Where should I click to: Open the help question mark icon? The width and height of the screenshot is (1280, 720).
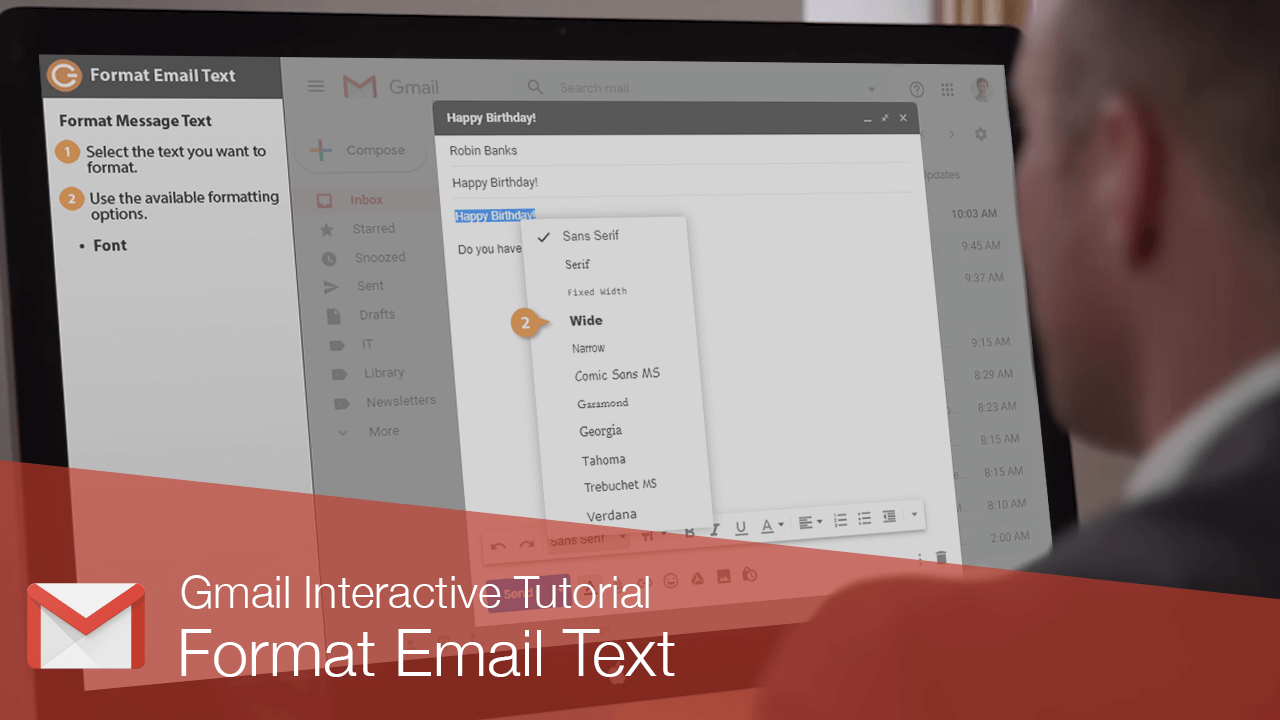pos(917,89)
